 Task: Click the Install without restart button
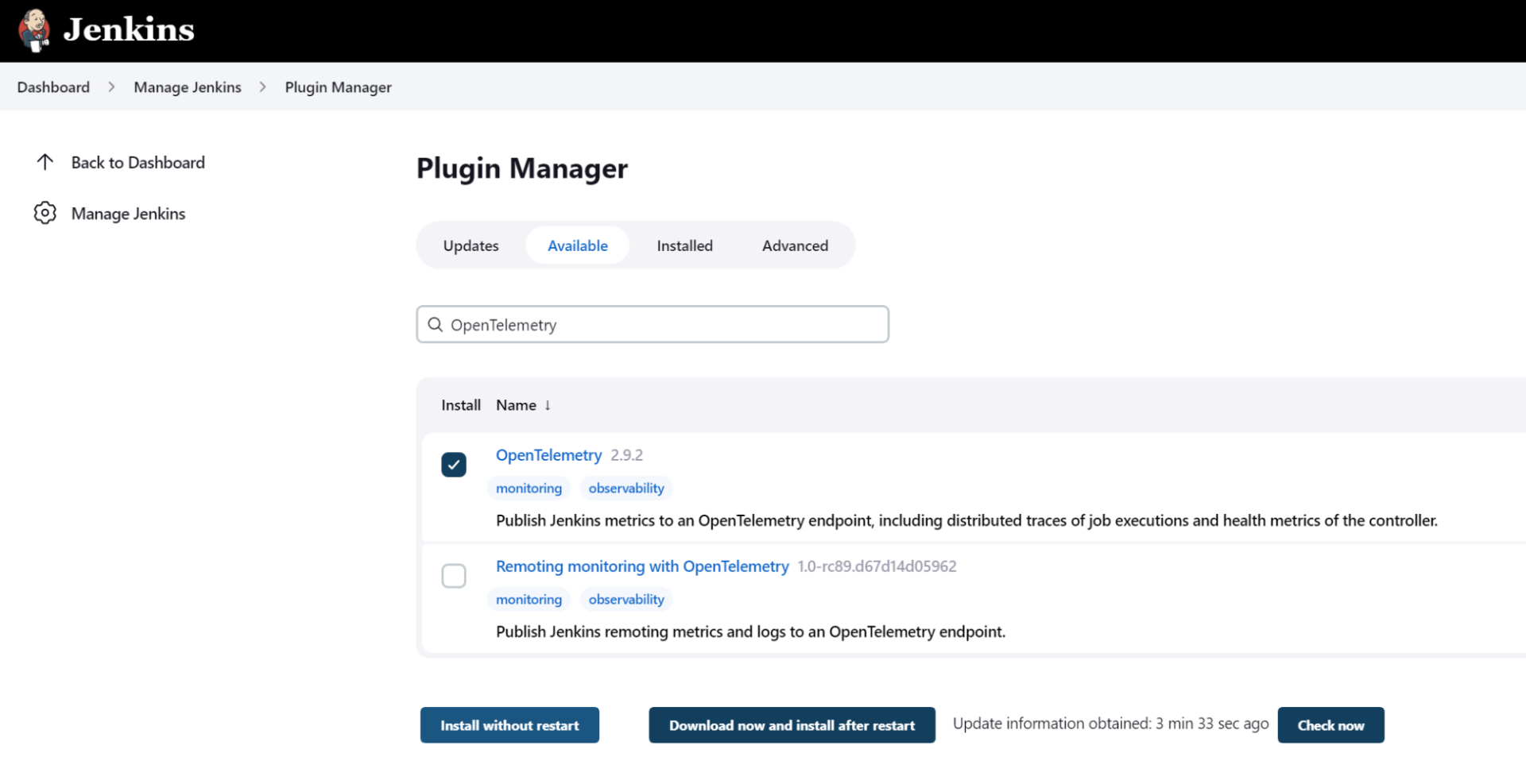509,724
